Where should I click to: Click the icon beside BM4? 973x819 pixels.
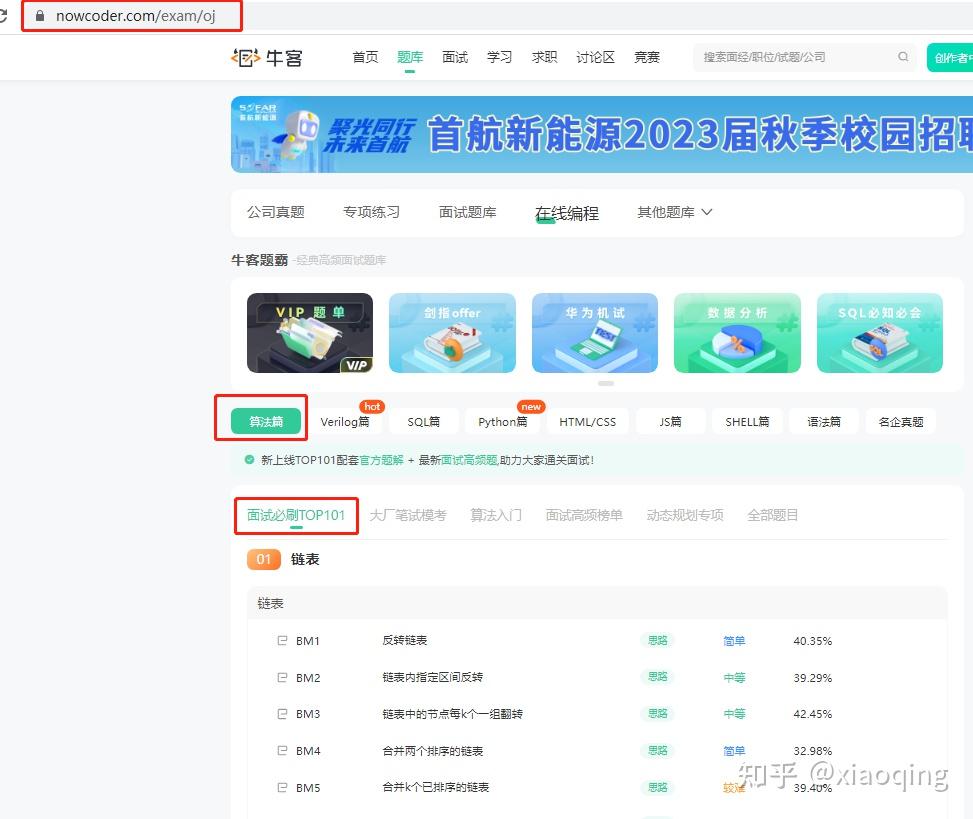coord(282,751)
